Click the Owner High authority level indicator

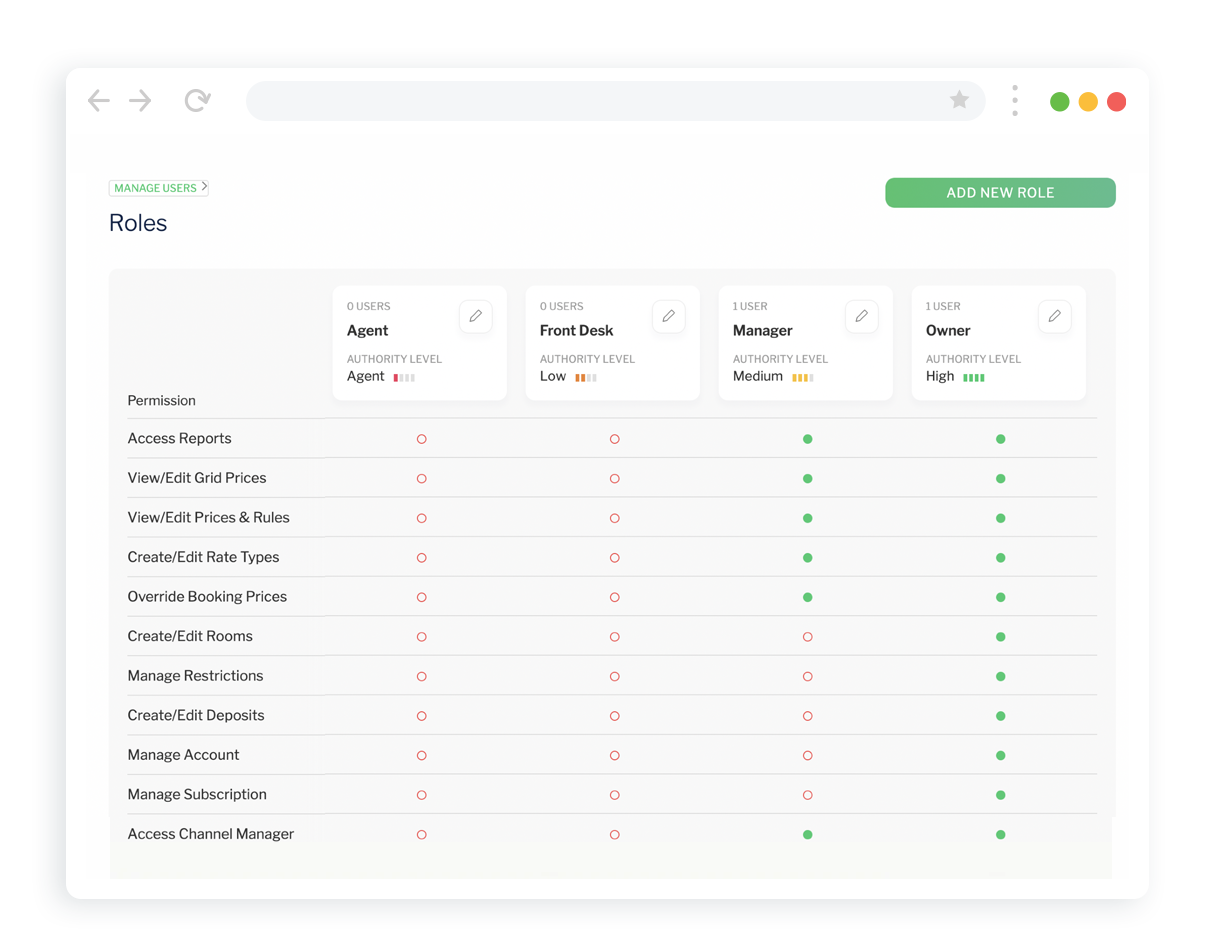(973, 377)
